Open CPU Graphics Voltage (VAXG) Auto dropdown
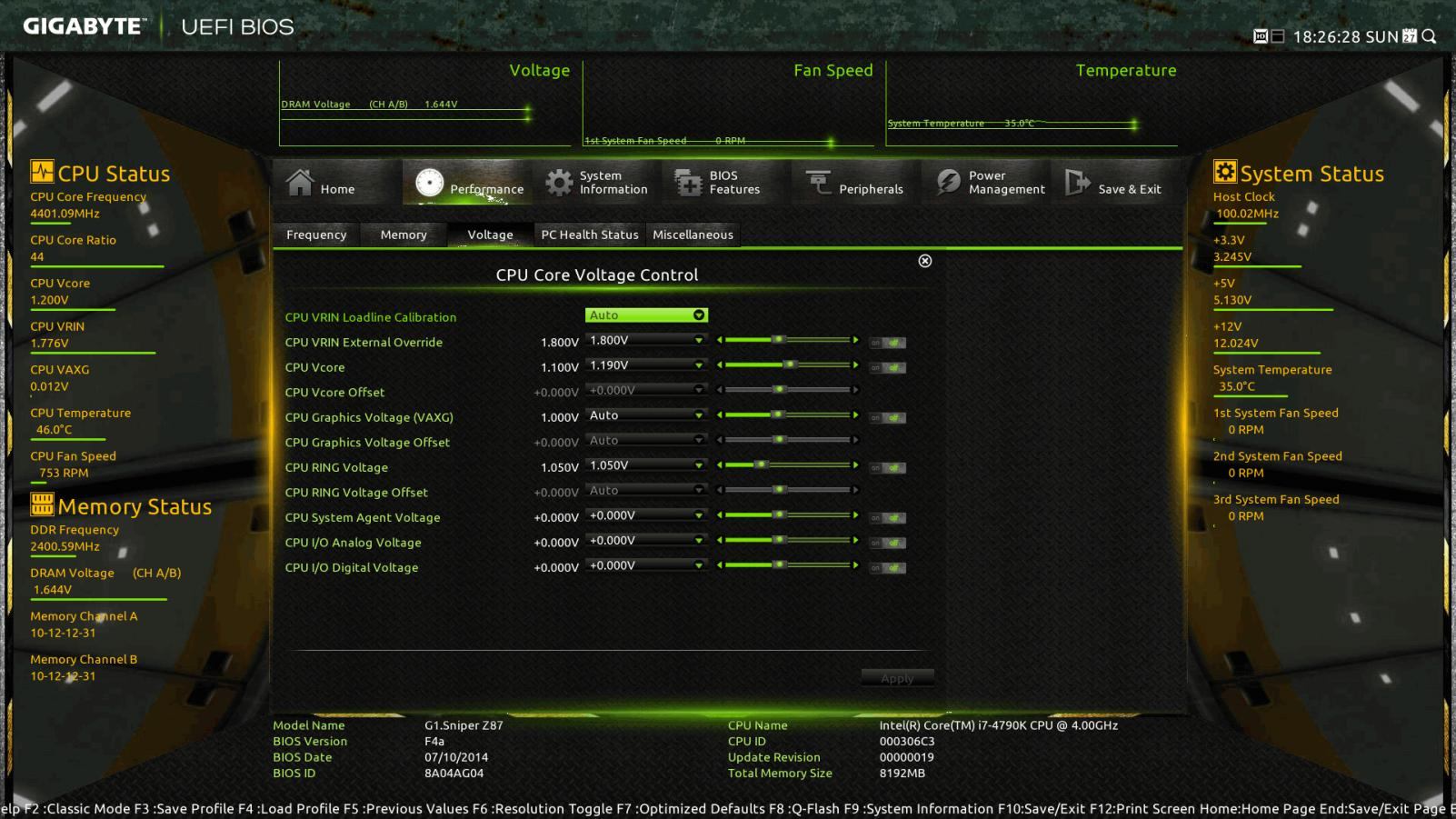1456x819 pixels. click(646, 415)
